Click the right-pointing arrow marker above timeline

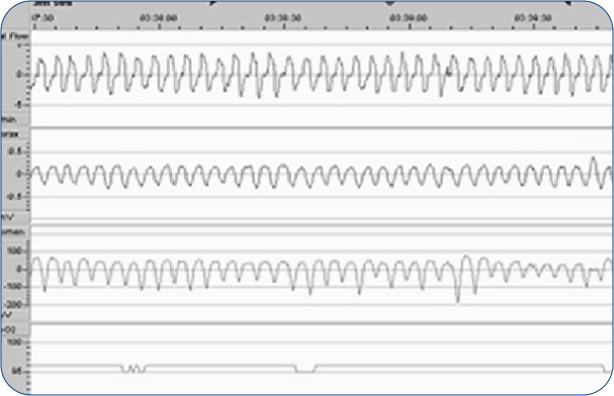[213, 3]
